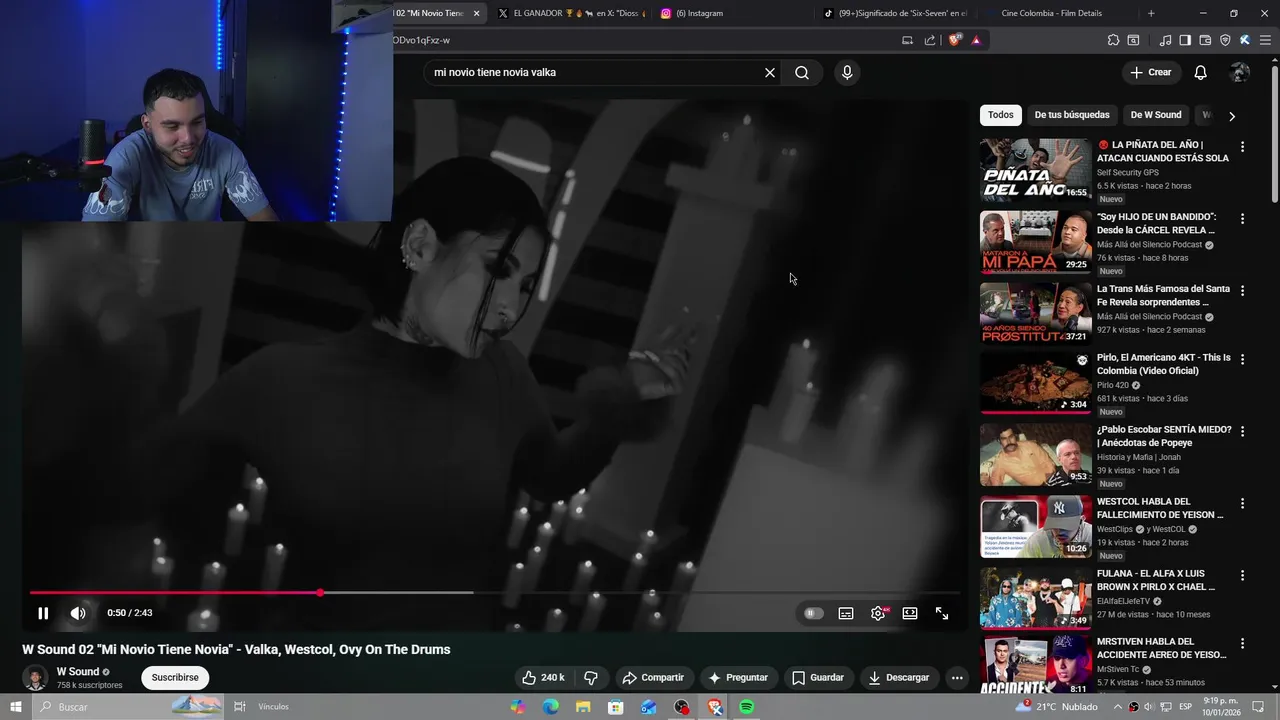Viewport: 1280px width, 720px height.
Task: Open the Brave playlist music note icon
Action: (1165, 40)
